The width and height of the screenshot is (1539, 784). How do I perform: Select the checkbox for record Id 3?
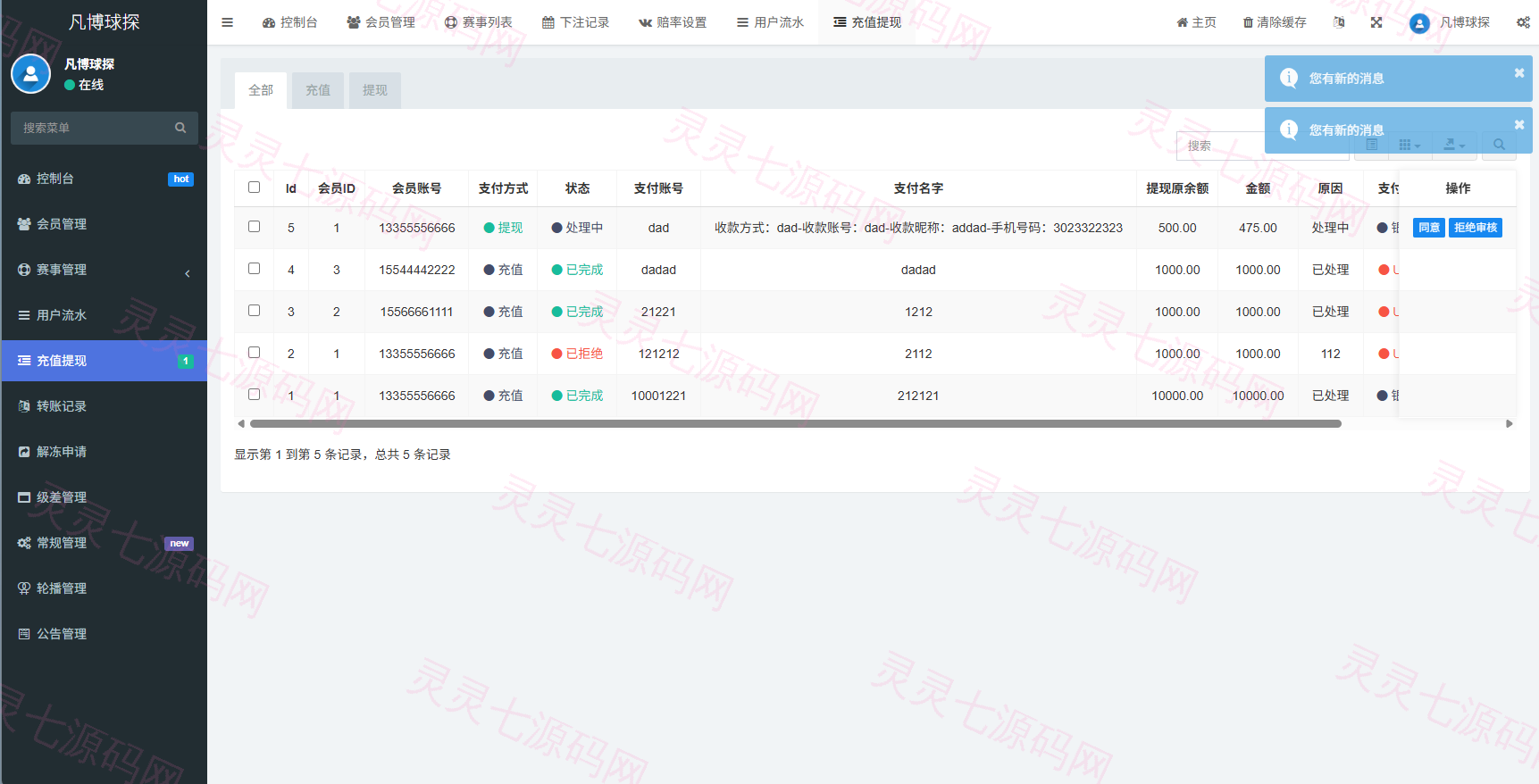click(255, 311)
